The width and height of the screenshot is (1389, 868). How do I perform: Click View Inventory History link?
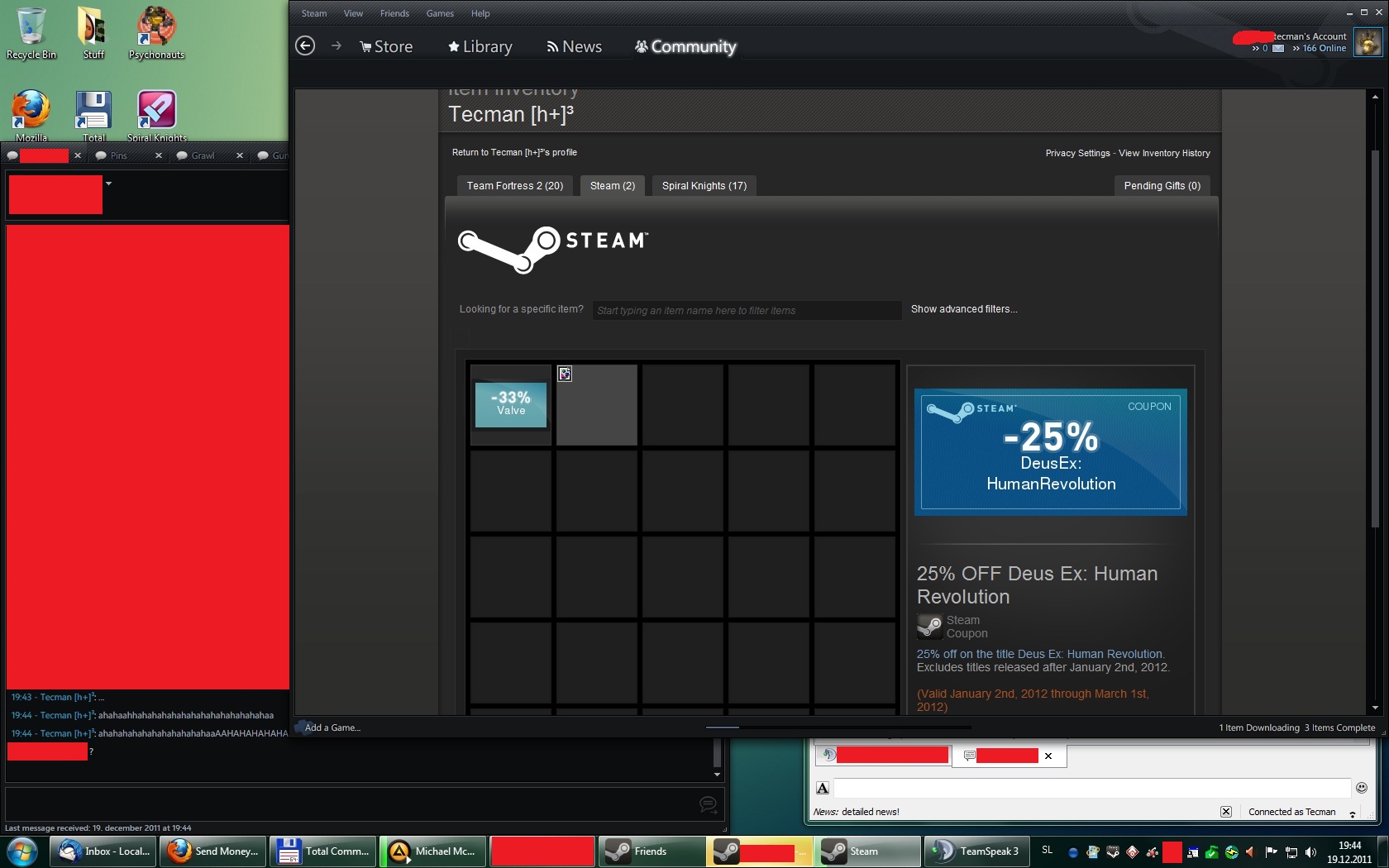click(1163, 153)
